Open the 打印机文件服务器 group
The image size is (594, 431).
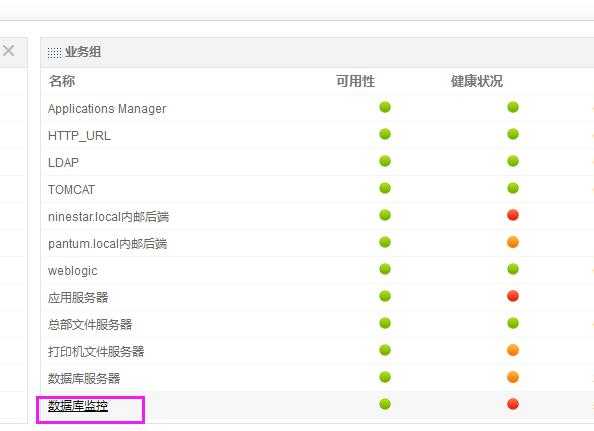pyautogui.click(x=96, y=351)
